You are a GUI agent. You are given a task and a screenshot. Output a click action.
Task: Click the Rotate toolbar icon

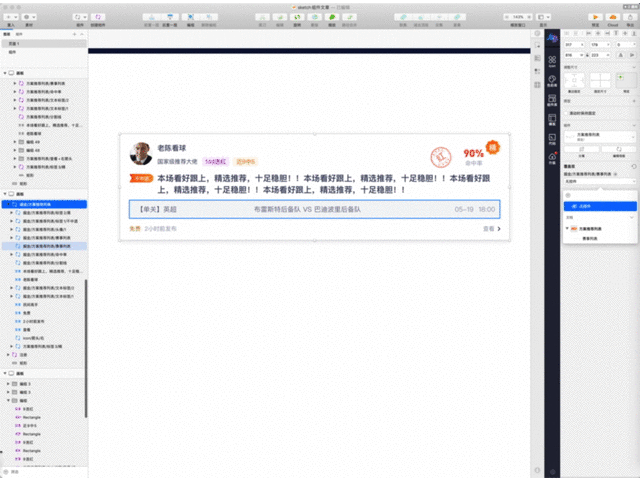point(297,17)
